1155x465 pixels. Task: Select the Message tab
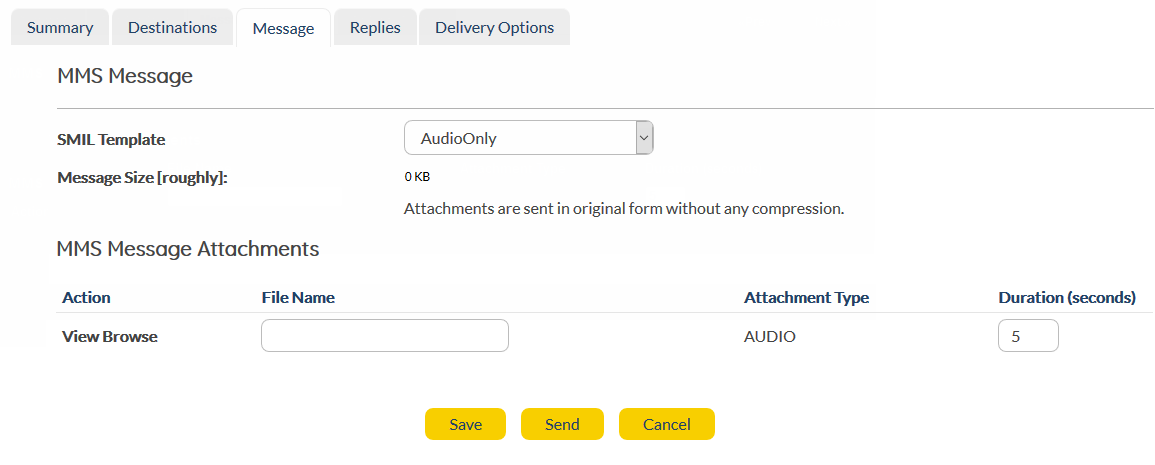coord(283,29)
